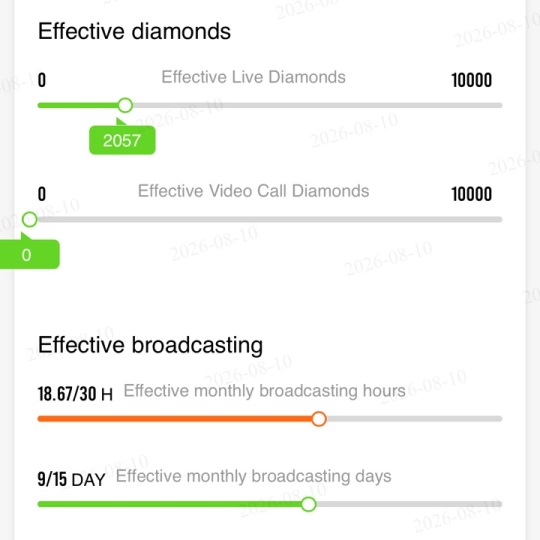Click the Effective broadcasting heading

(x=150, y=345)
